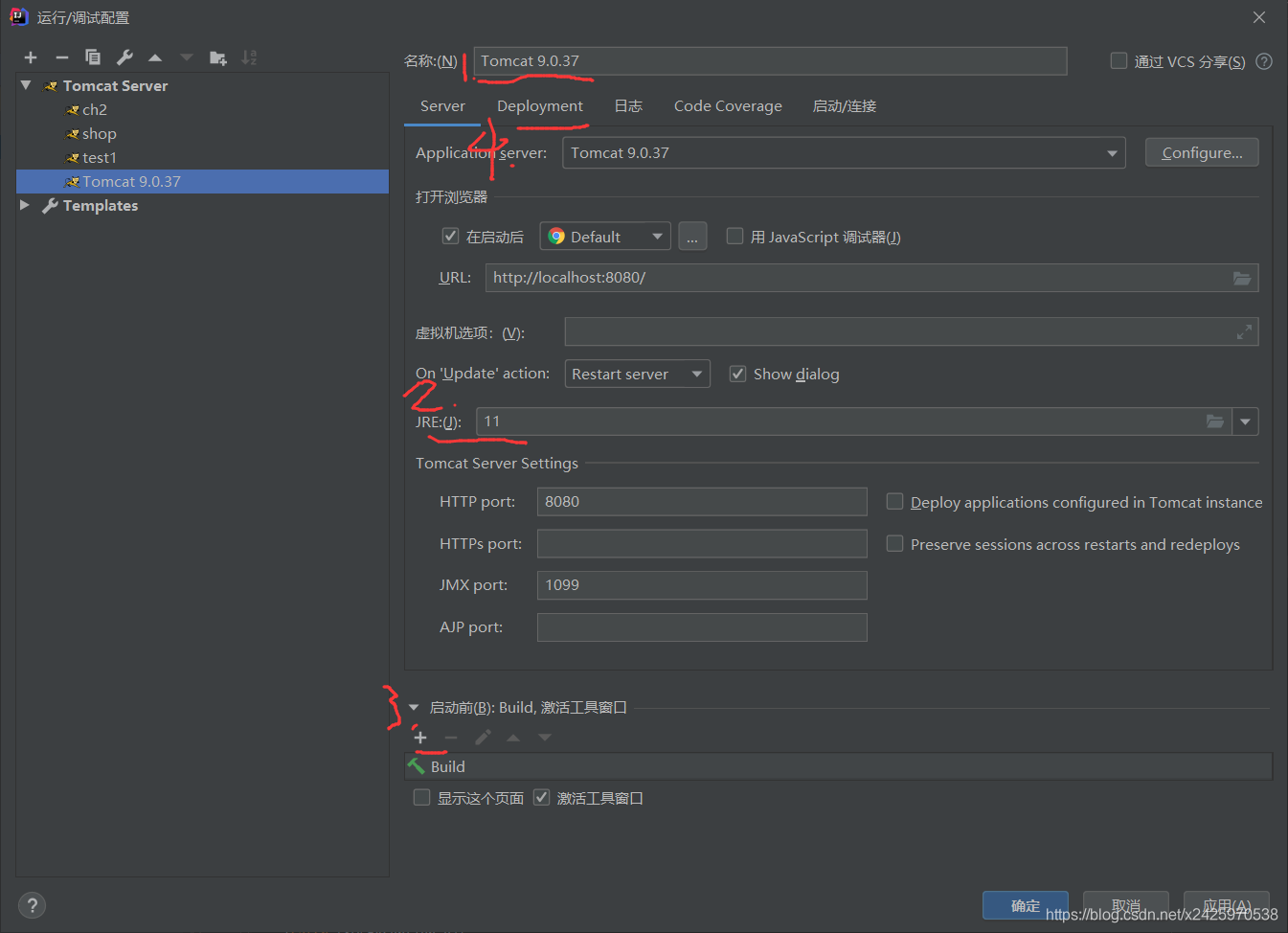
Task: Browse for JRE folder
Action: click(x=1215, y=421)
